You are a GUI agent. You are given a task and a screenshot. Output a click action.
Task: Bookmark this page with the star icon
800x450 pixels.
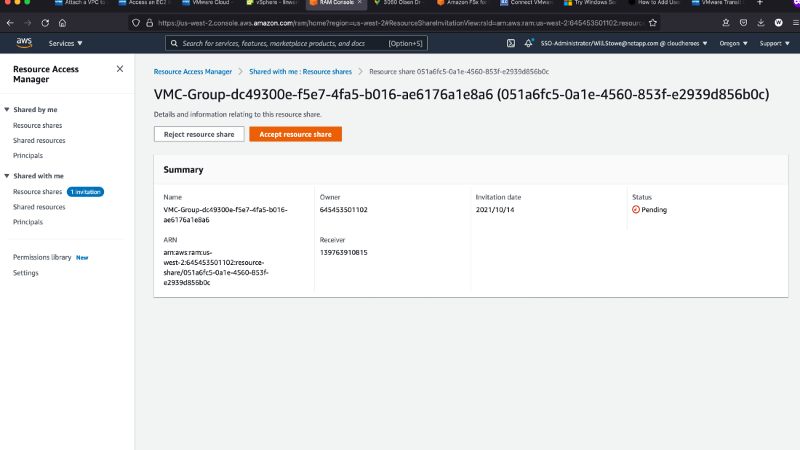pos(653,23)
